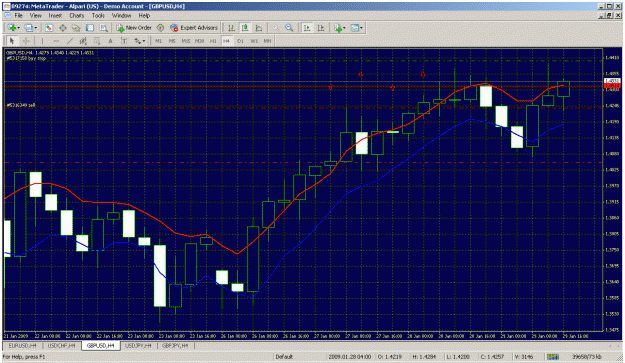Click the New Order button

[x=134, y=28]
